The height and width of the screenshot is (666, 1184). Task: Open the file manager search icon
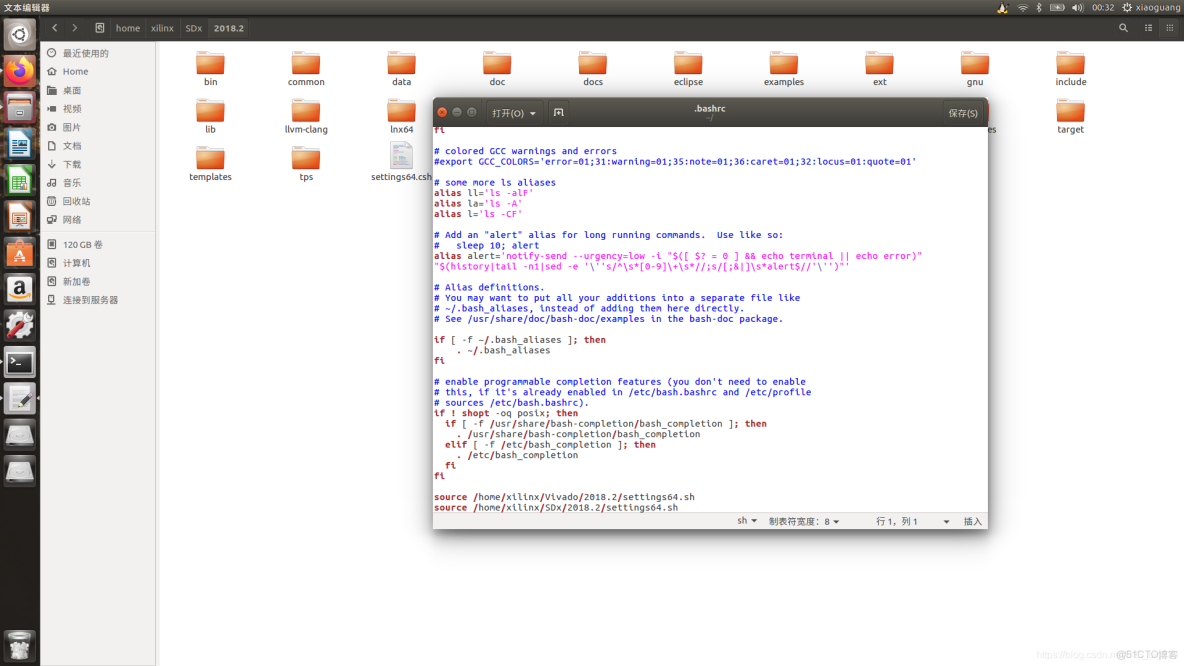point(1123,28)
